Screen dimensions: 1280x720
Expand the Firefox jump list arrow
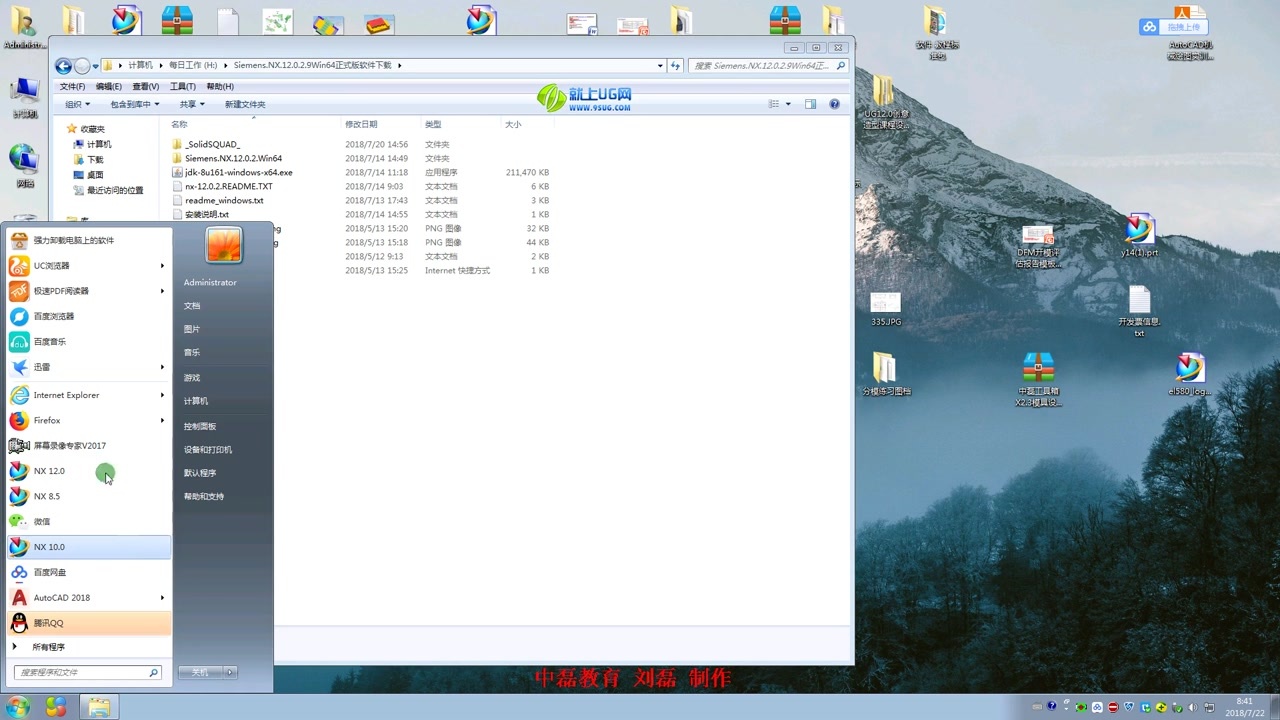(x=162, y=420)
